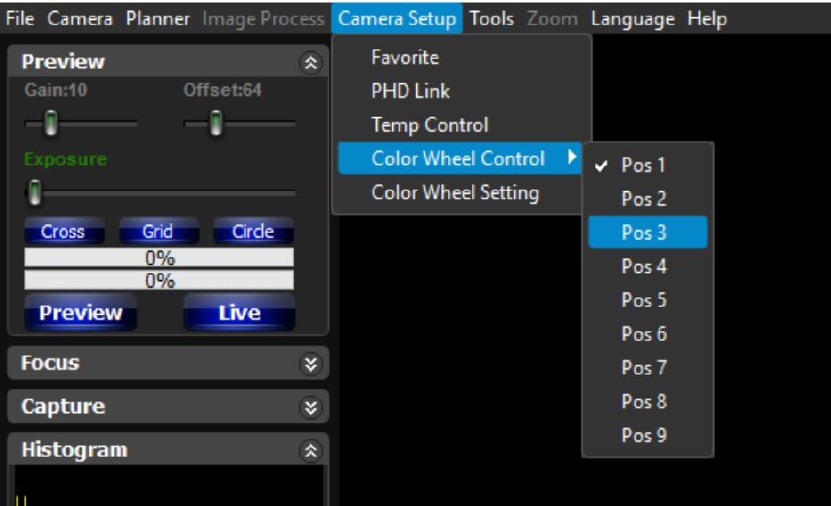Viewport: 831px width, 506px height.
Task: Expand the Focus panel
Action: pos(311,364)
